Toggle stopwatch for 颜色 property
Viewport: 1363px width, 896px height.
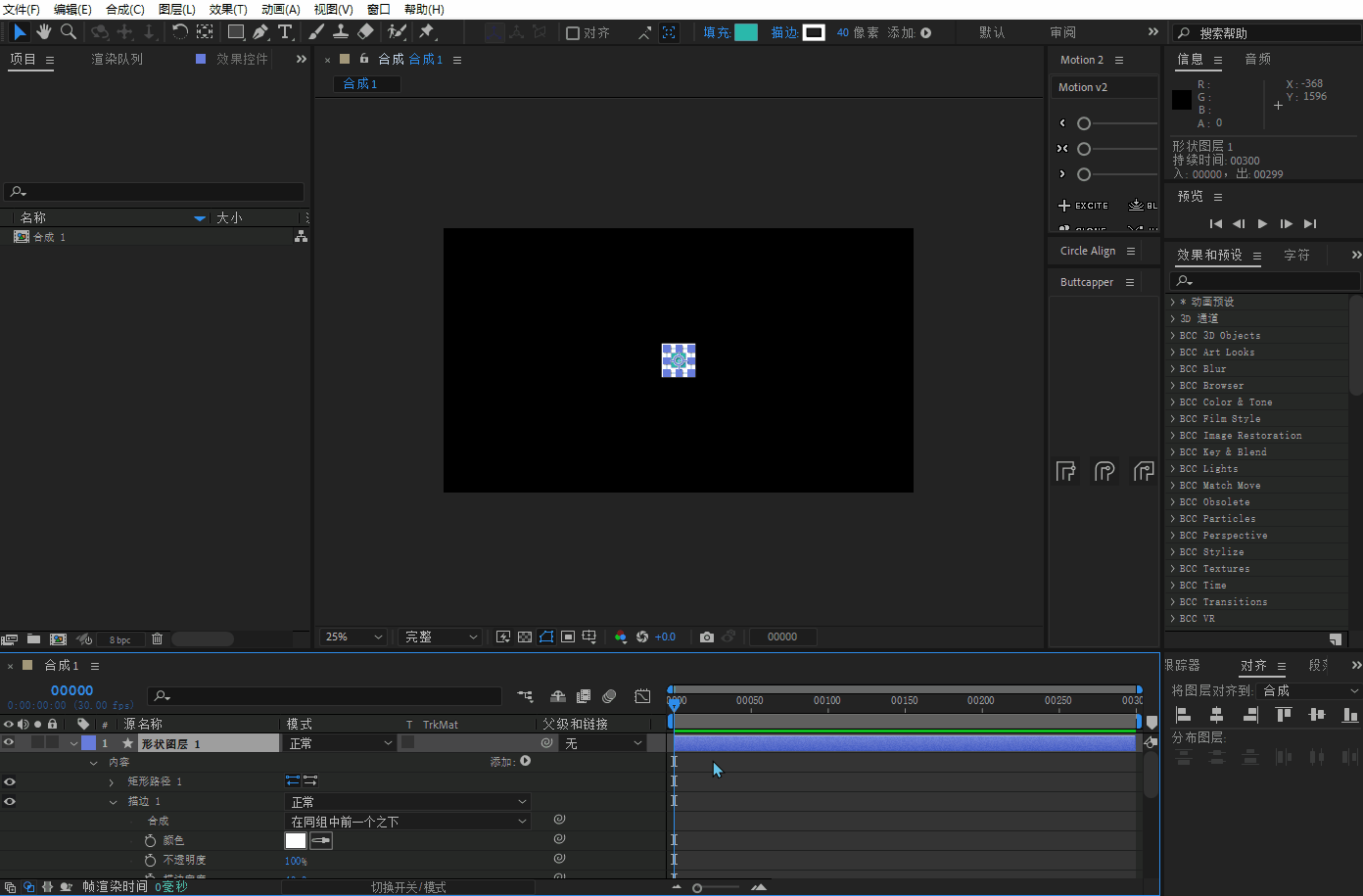pos(150,840)
